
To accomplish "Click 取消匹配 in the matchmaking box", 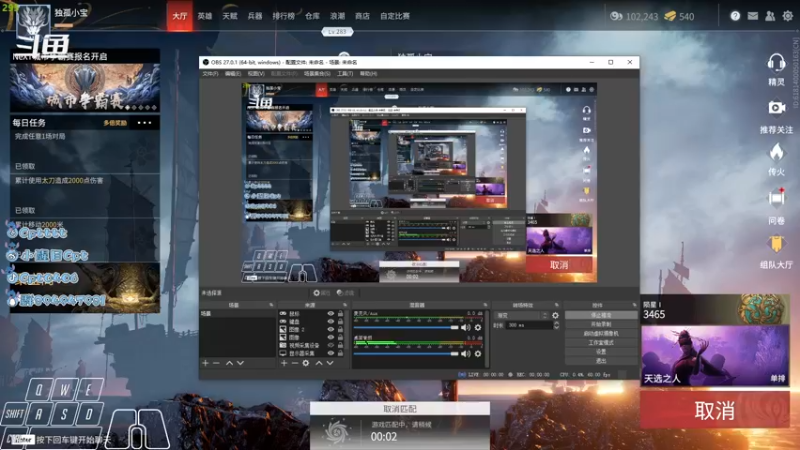I will click(400, 409).
